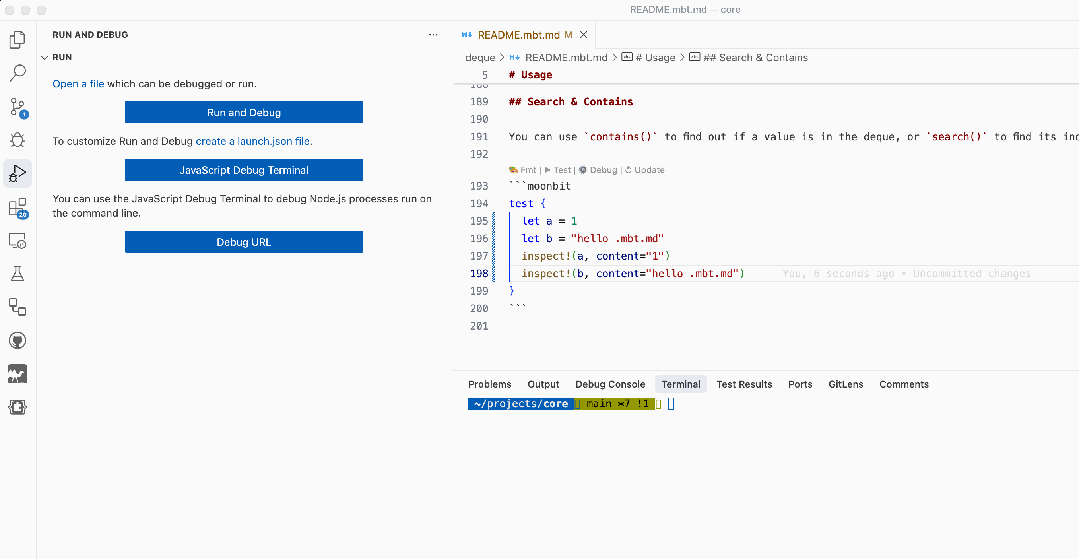Screen dimensions: 1079x559
Task: Click '## Search & Contains' breadcrumb segment
Action: click(x=749, y=57)
